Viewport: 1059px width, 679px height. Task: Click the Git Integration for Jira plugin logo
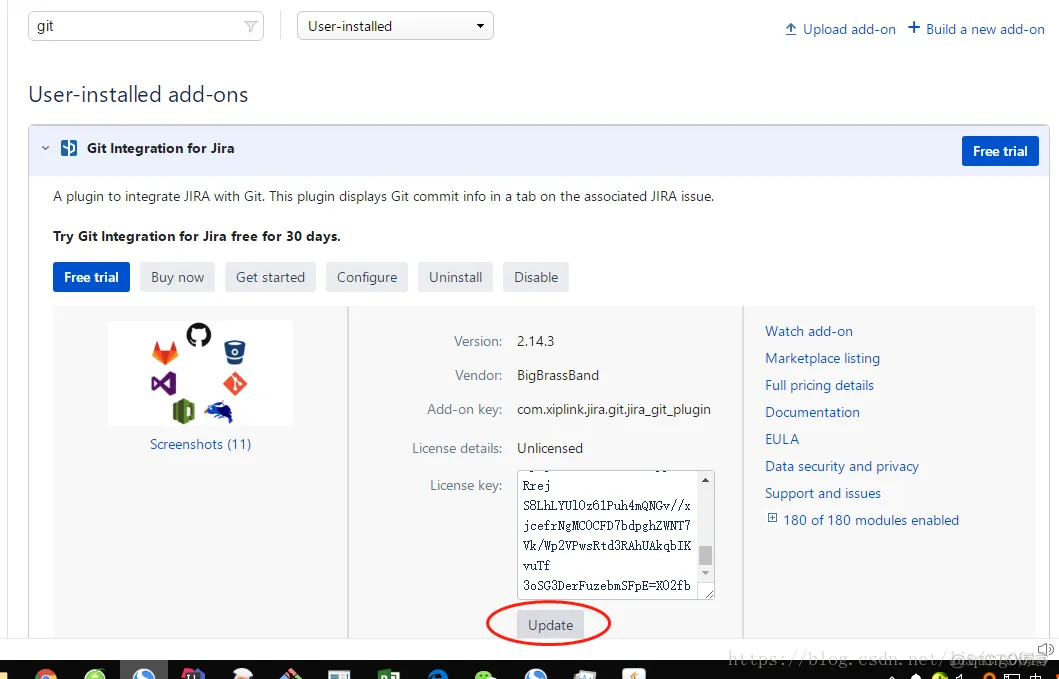[x=68, y=148]
